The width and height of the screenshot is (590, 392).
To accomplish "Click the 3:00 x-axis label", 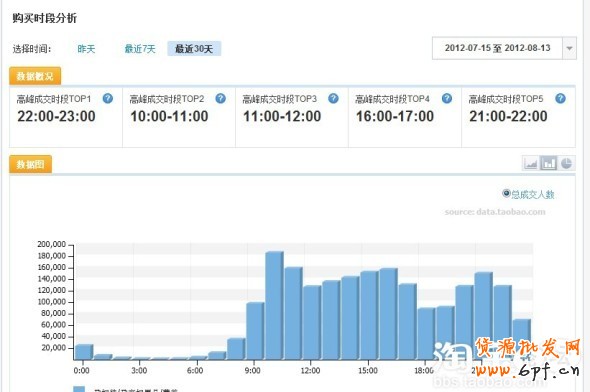I will 139,371.
